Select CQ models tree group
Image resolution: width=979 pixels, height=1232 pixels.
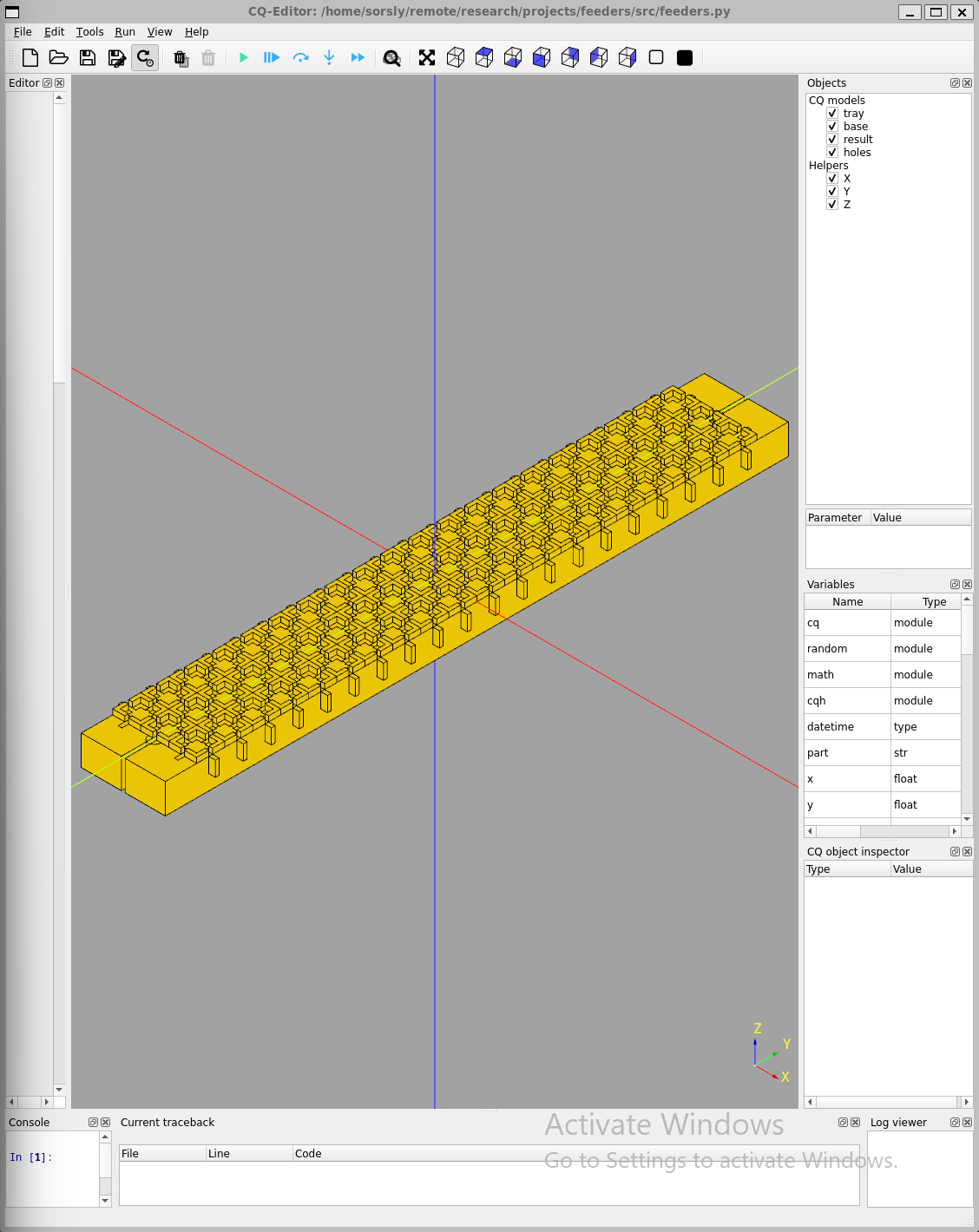tap(837, 101)
